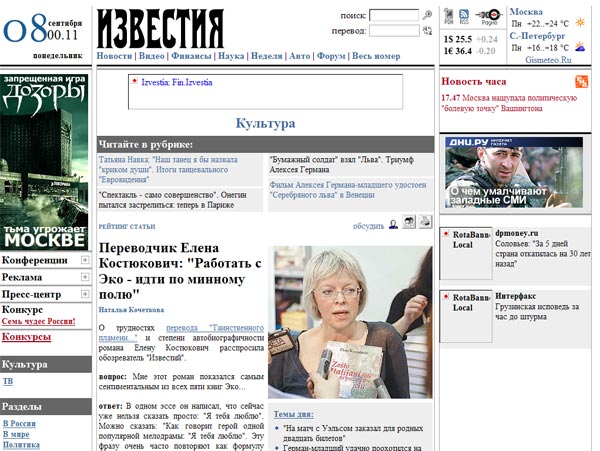Click the red marker by Izvestia: Fin.Izvestia
Viewport: 600px width, 451px height.
(134, 81)
